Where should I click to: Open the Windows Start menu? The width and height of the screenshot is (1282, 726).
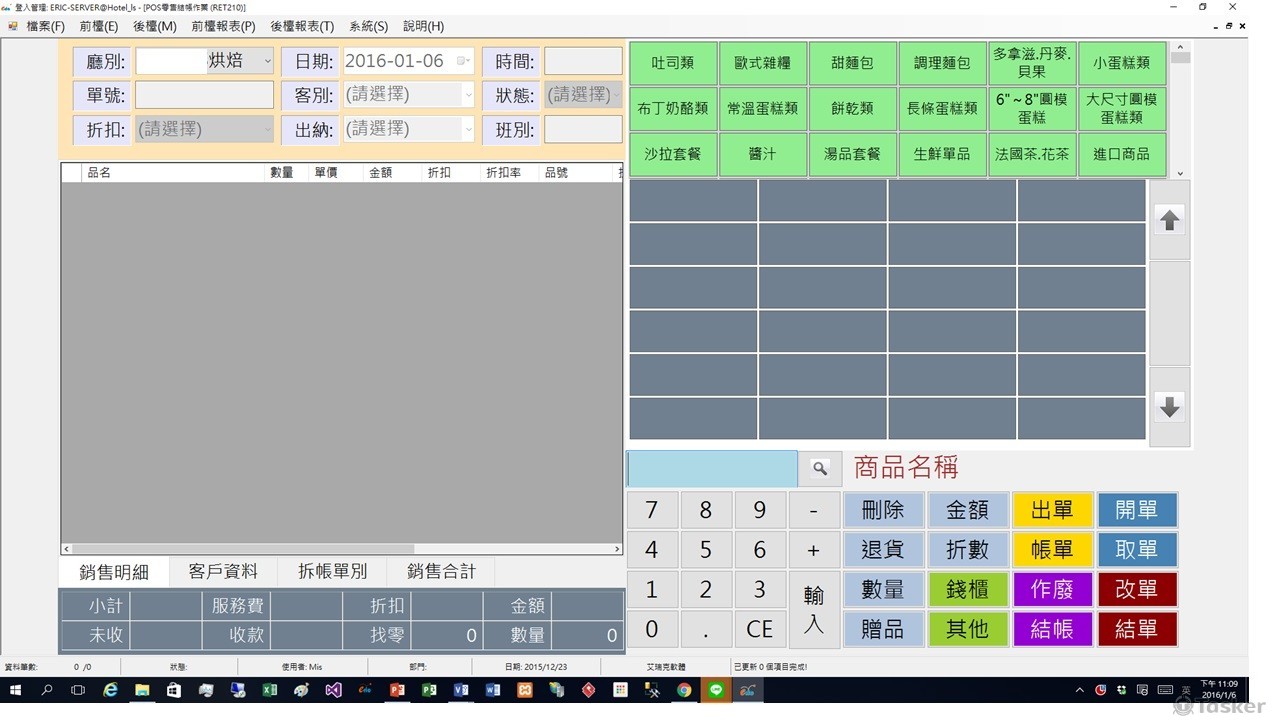[15, 690]
